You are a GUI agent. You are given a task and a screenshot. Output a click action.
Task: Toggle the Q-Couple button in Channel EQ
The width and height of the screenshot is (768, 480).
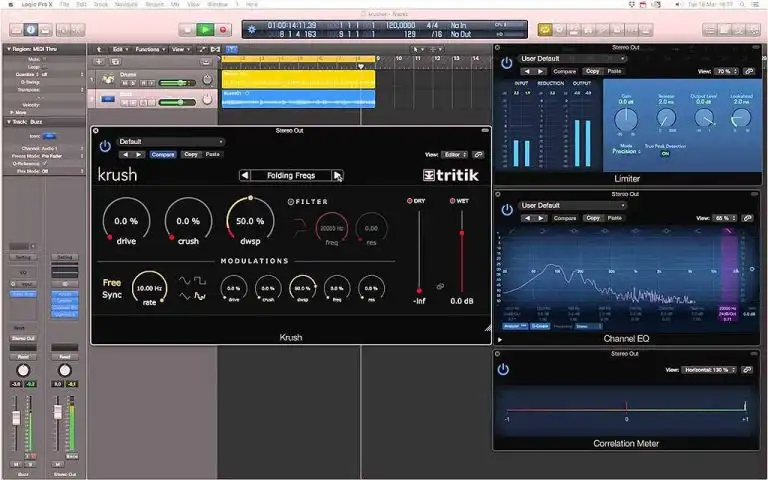(x=540, y=326)
